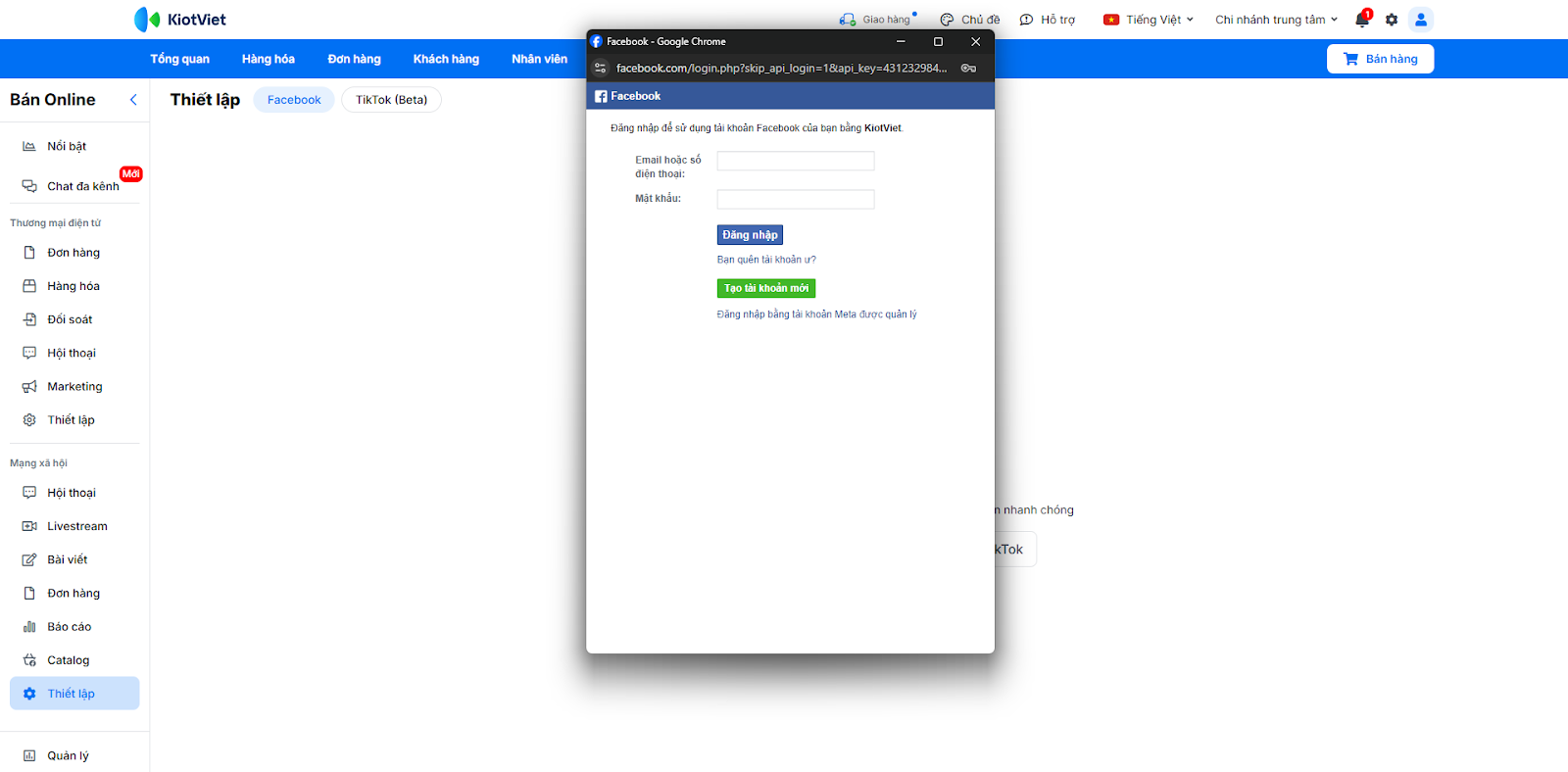Screen dimensions: 1568x772
Task: Open Thiết lập under Thương mại điện tử
Action: [x=74, y=419]
